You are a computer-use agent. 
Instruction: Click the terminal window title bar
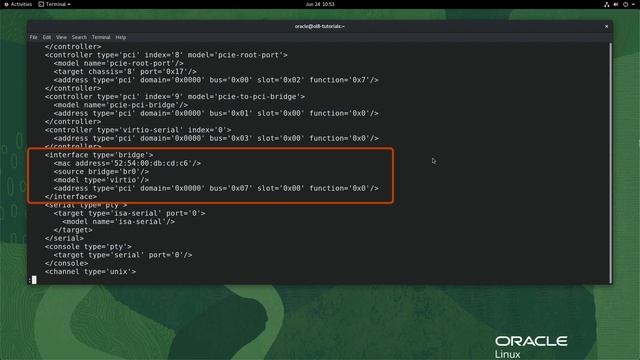(320, 26)
